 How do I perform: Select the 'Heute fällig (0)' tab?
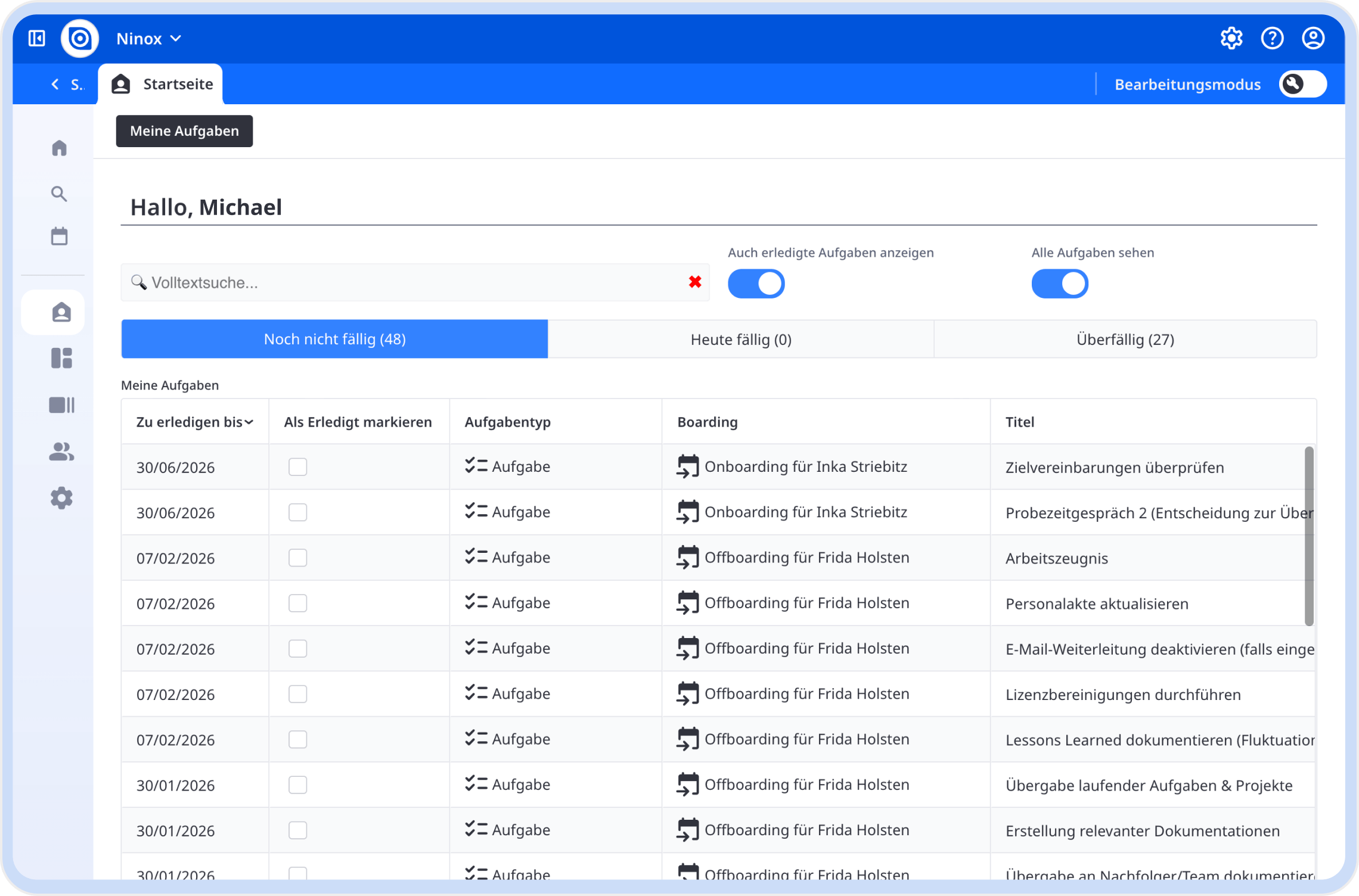click(740, 340)
